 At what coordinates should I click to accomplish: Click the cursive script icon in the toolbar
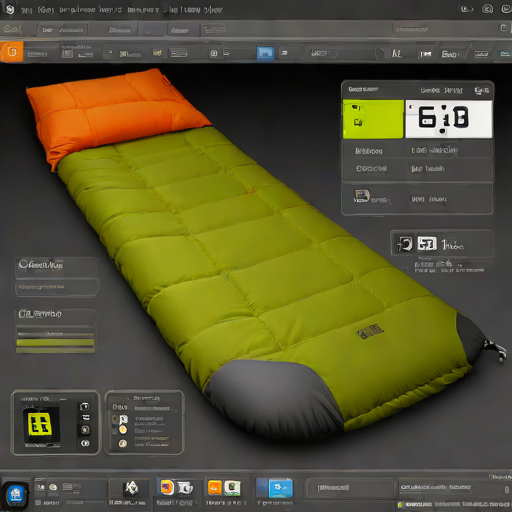397,53
